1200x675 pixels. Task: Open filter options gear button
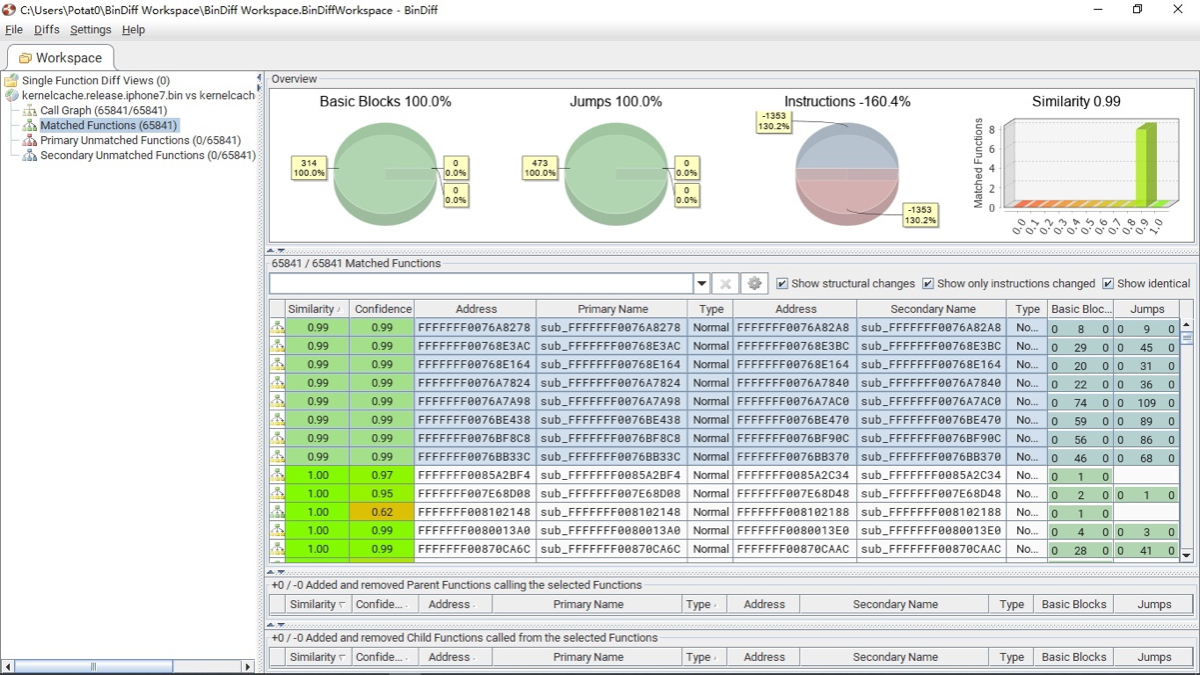(754, 284)
